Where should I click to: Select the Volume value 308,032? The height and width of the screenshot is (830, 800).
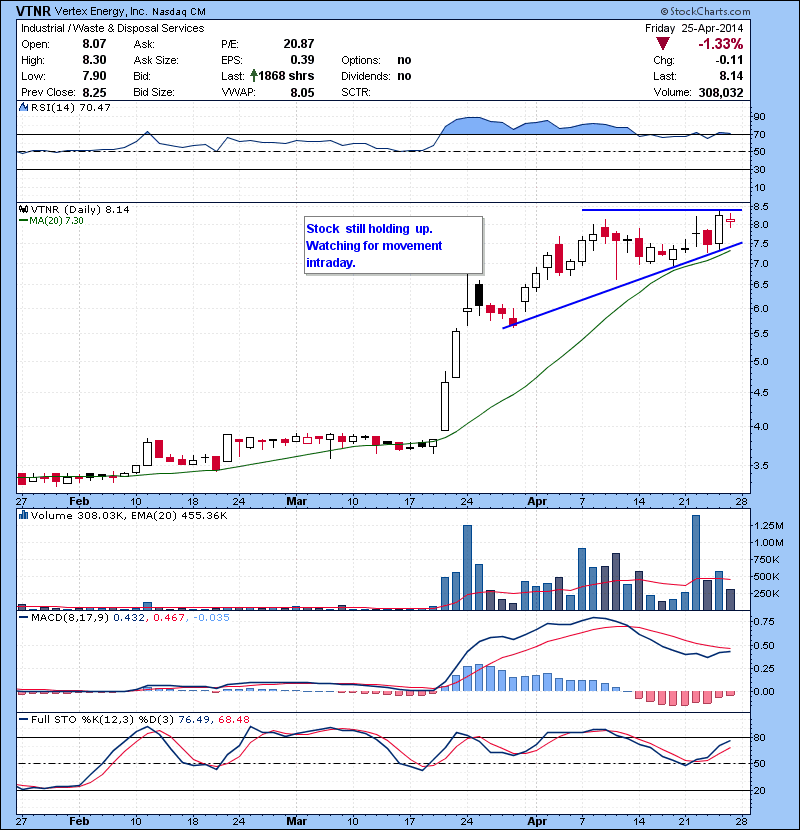point(721,92)
